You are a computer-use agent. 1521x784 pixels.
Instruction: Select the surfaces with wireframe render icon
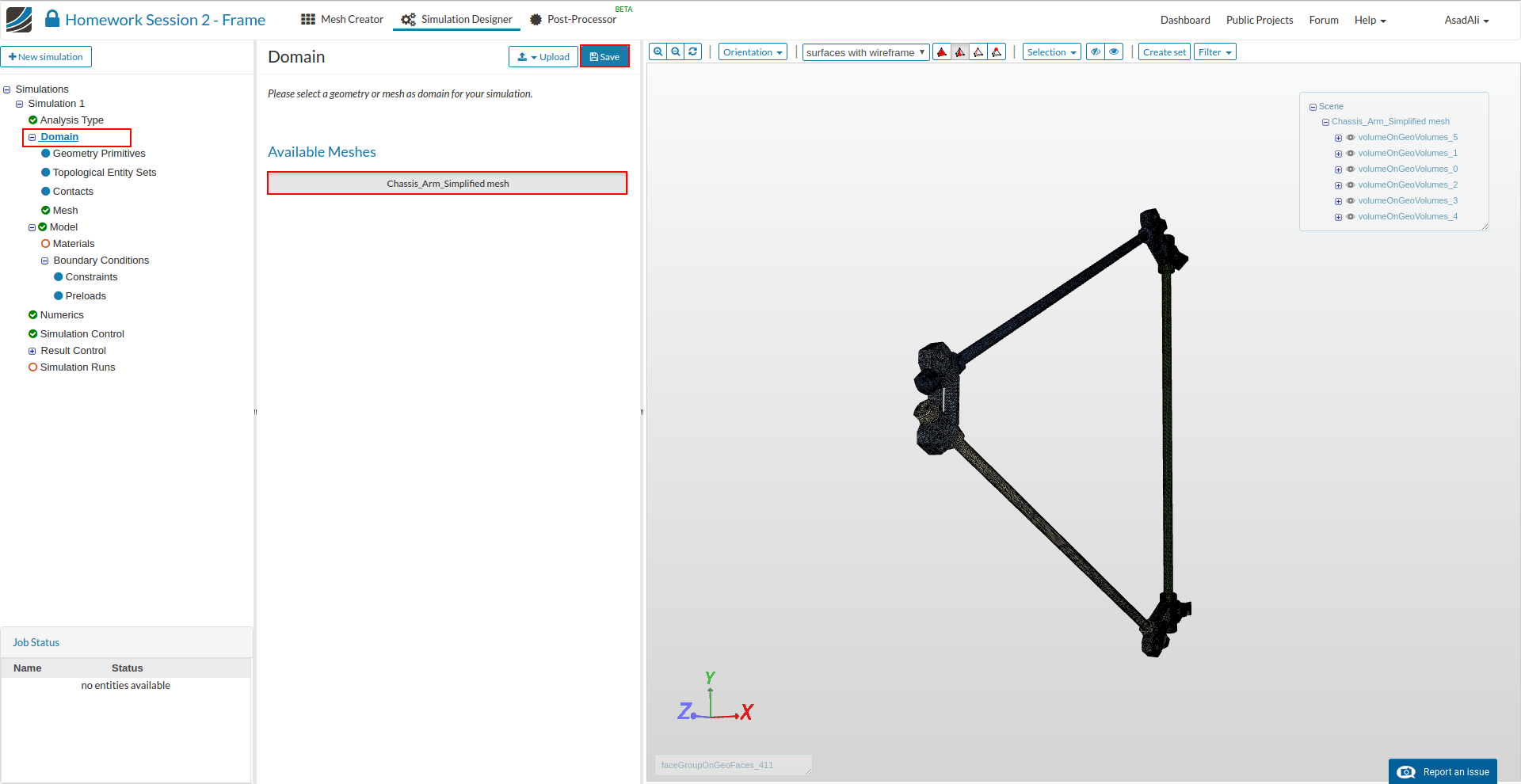coord(960,52)
